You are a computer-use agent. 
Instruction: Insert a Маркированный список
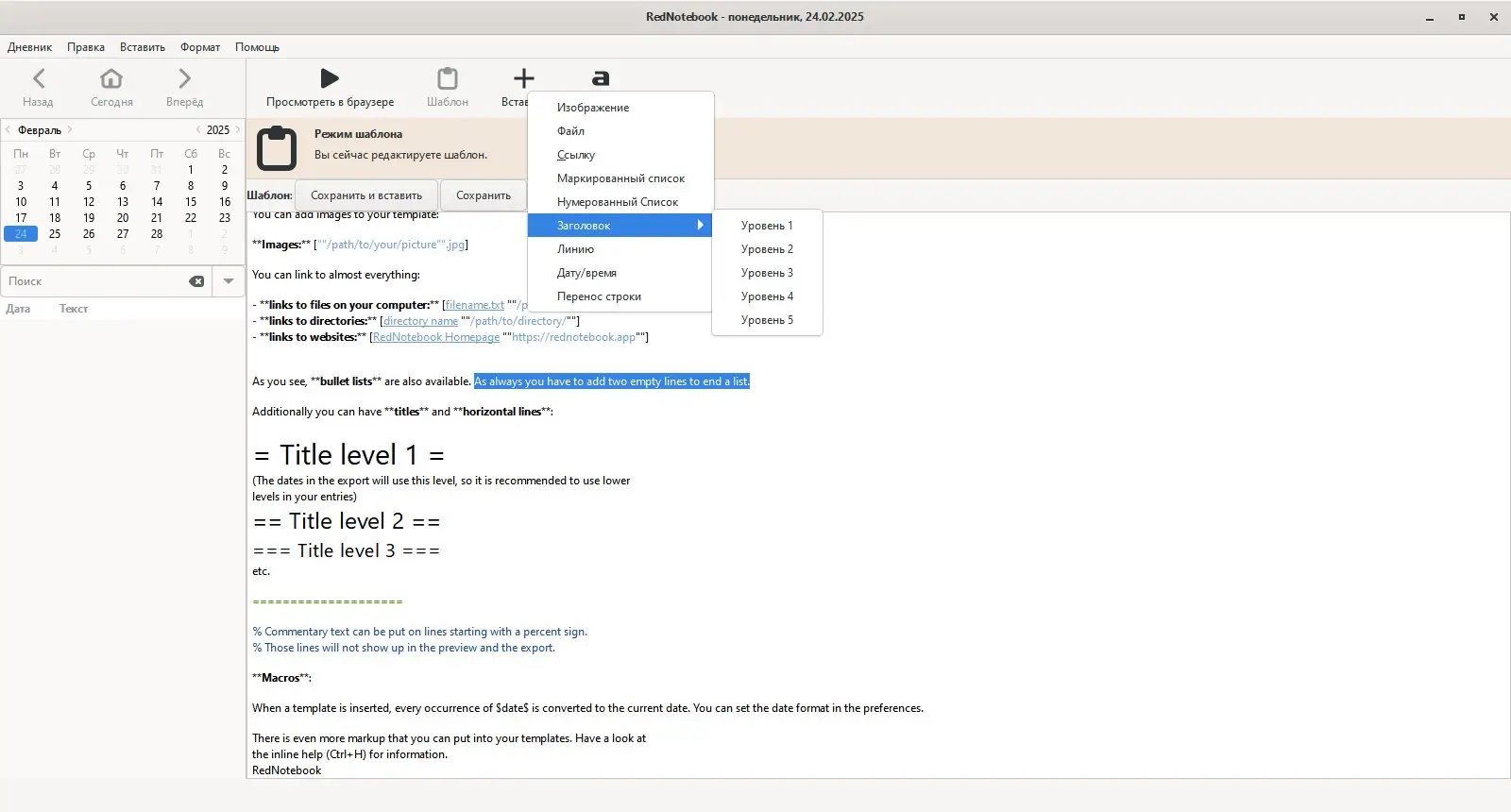click(x=620, y=178)
